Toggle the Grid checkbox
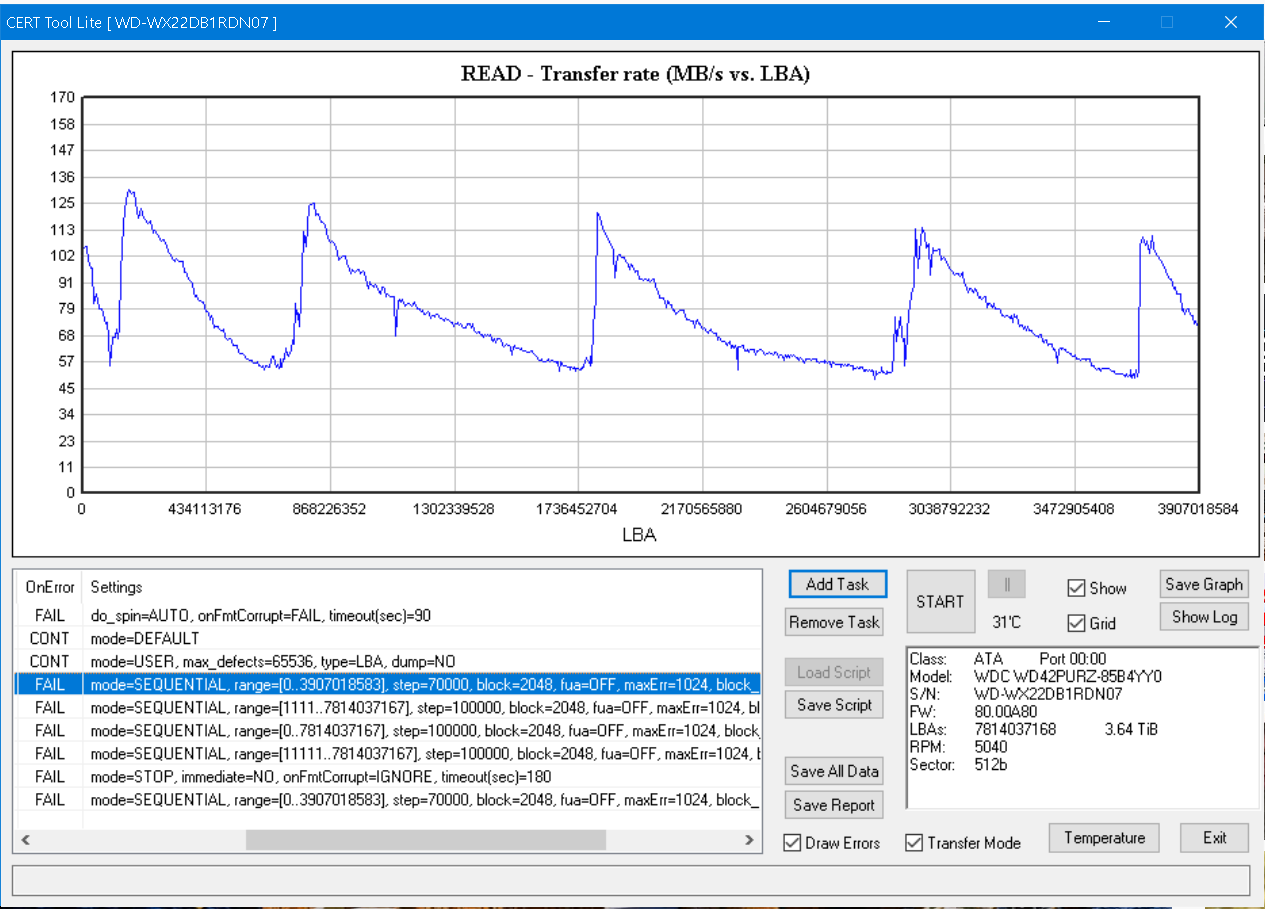Screen dimensions: 1265x909 pos(1076,623)
